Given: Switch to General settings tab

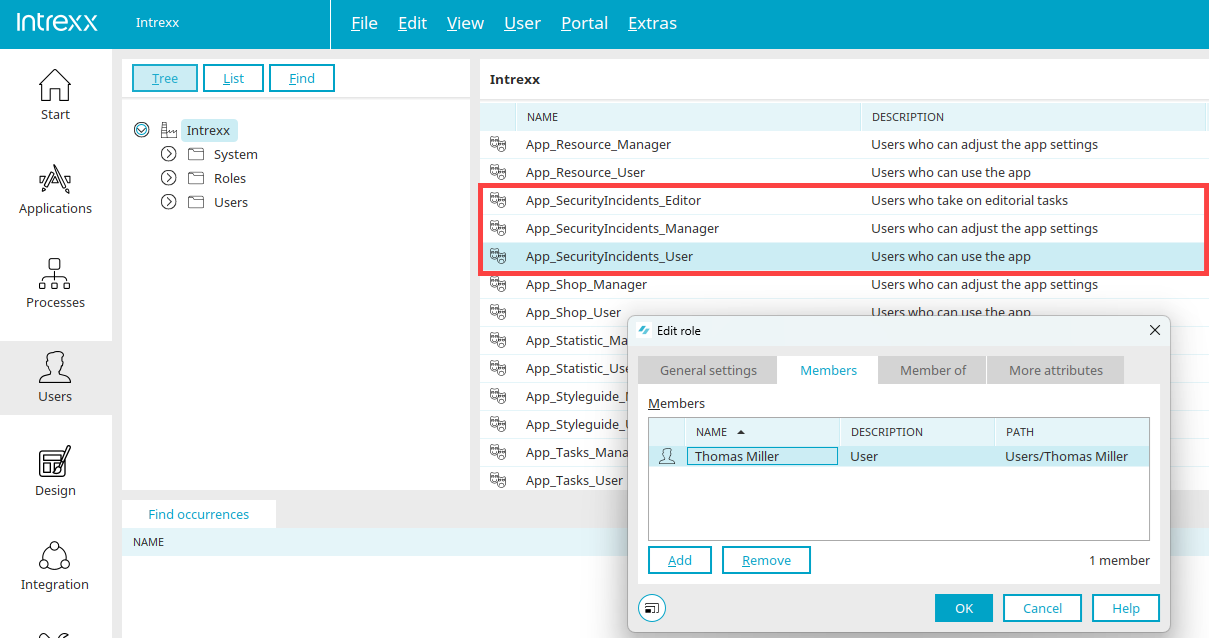Looking at the screenshot, I should point(708,370).
